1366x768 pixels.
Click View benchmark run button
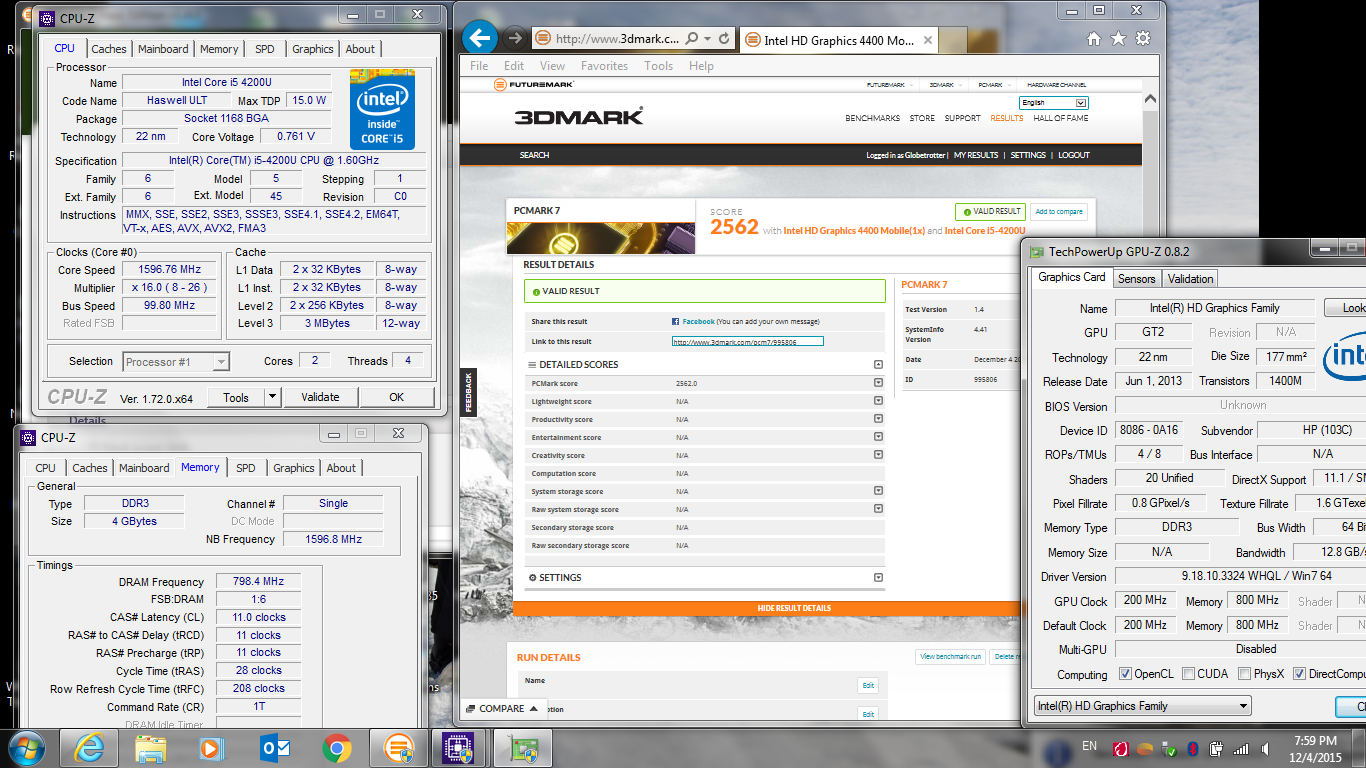click(x=951, y=656)
